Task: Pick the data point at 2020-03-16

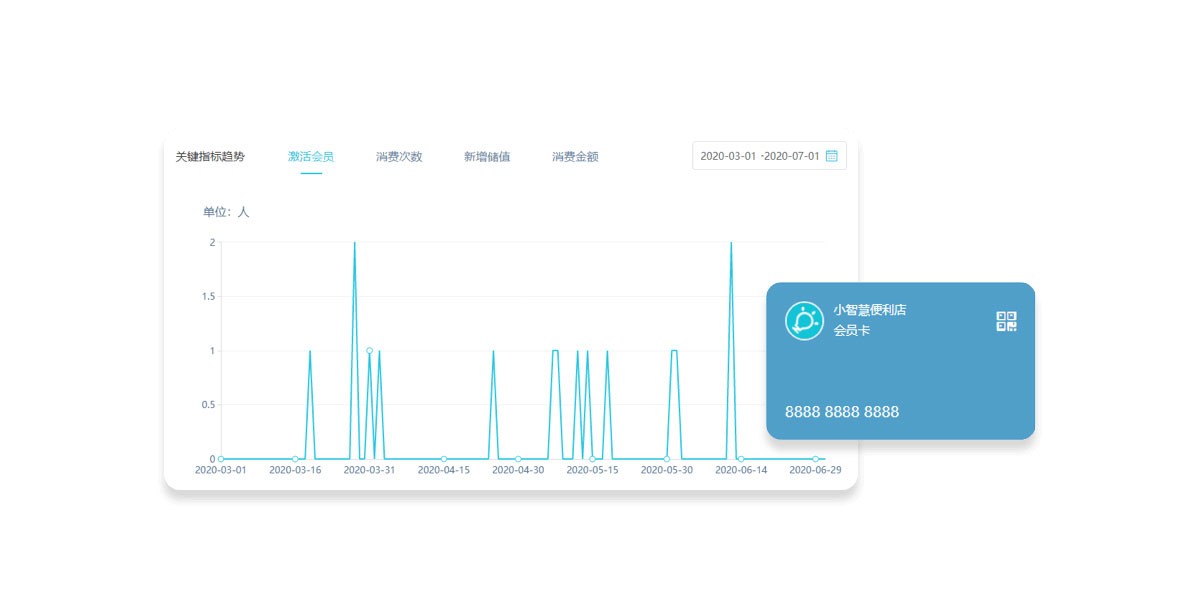Action: pos(295,459)
